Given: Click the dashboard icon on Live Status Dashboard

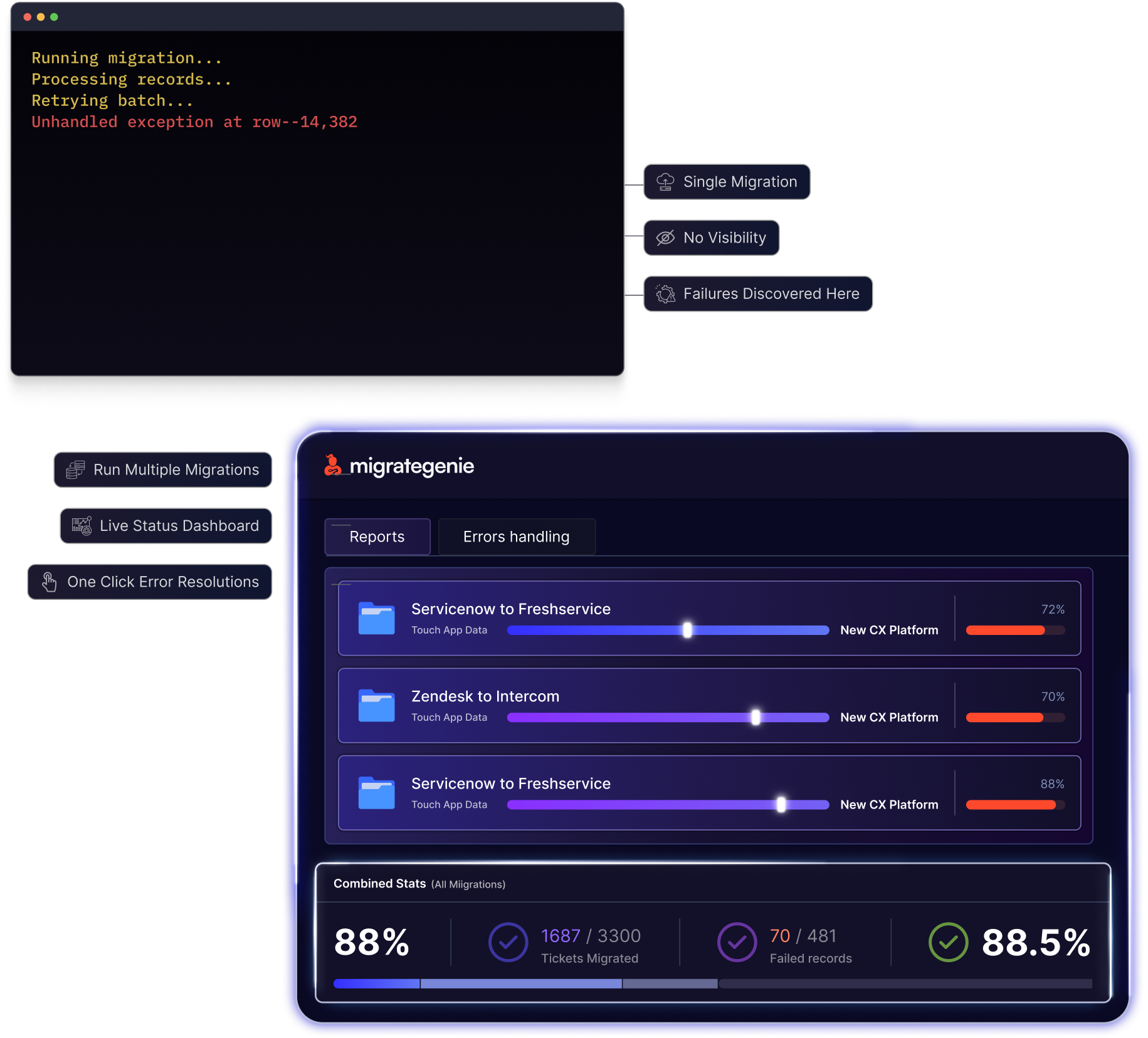Looking at the screenshot, I should [82, 525].
